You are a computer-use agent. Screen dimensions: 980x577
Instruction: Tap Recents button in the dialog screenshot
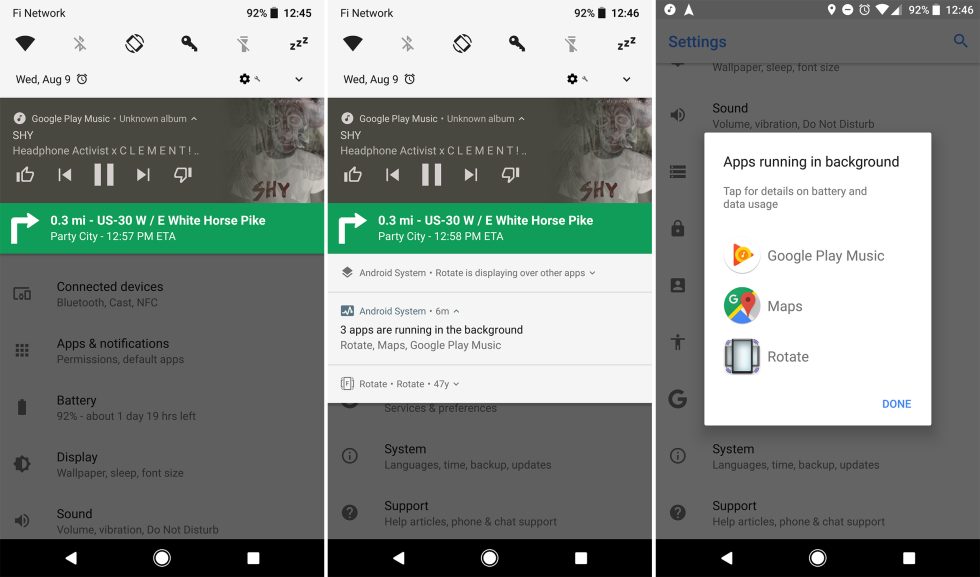coord(909,558)
